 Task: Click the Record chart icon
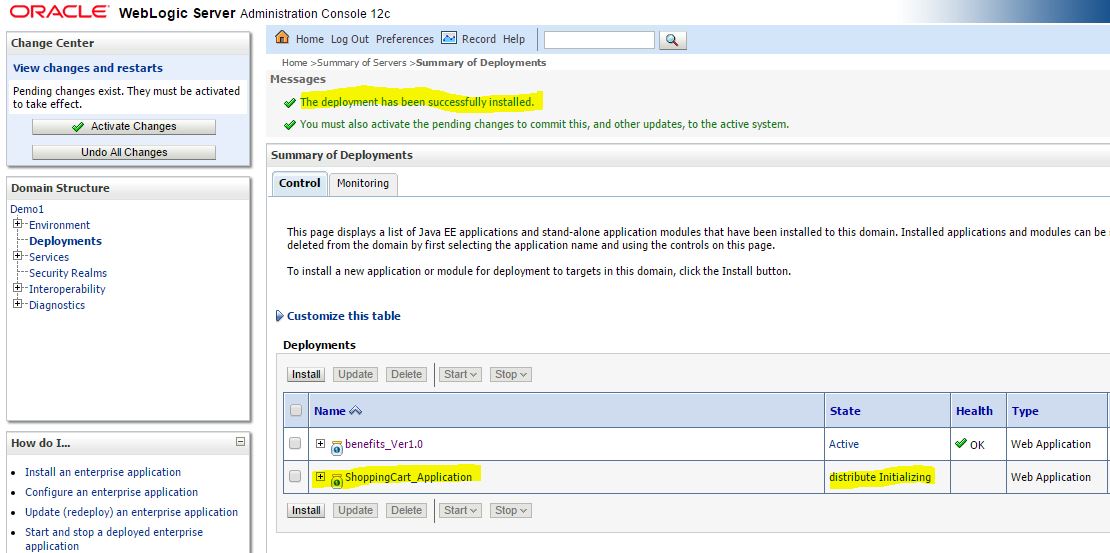coord(449,38)
